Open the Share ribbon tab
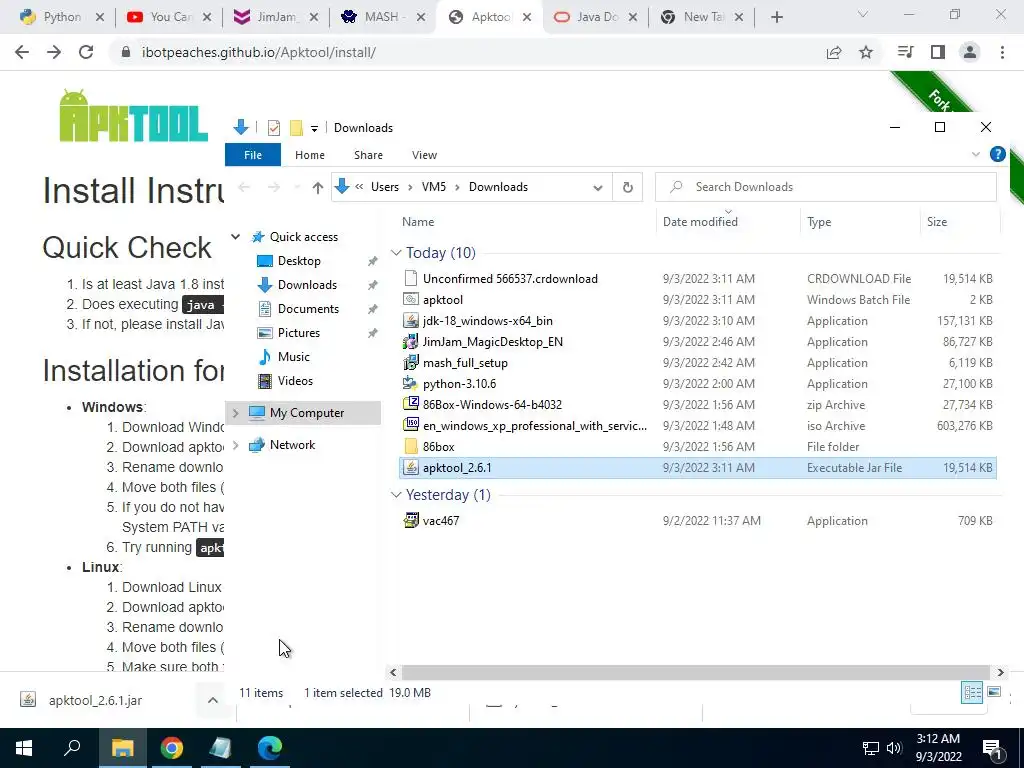Viewport: 1024px width, 768px height. point(368,155)
